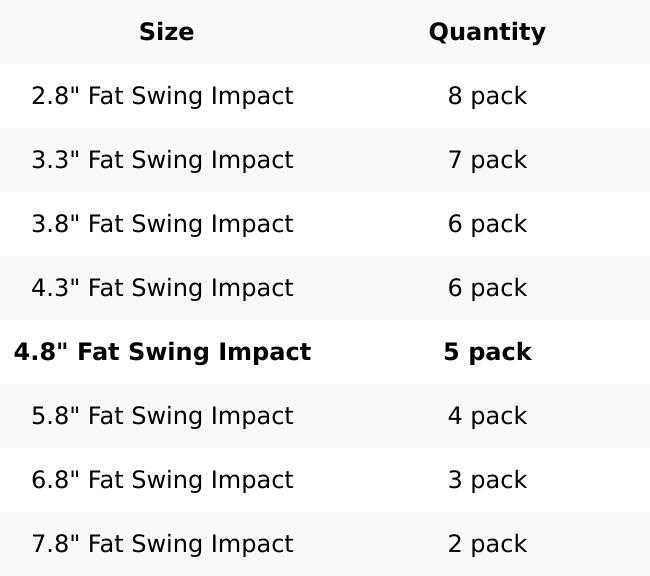Click the Quantity column header
This screenshot has height=576, width=650.
click(487, 32)
